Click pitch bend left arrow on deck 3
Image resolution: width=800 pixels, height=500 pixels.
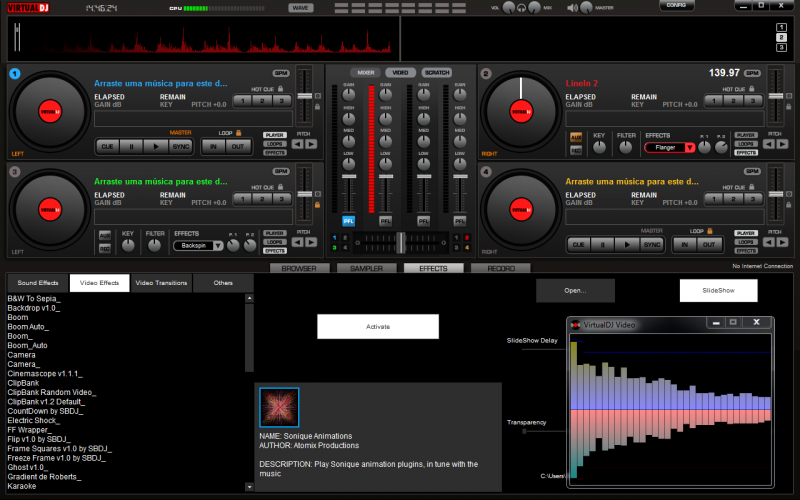(297, 242)
